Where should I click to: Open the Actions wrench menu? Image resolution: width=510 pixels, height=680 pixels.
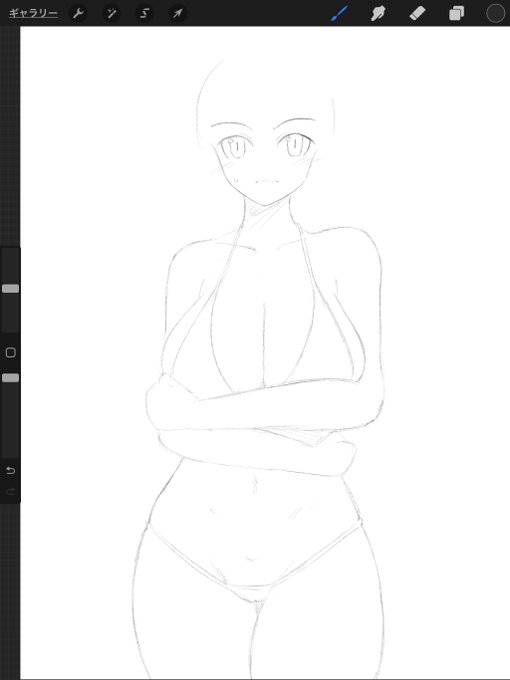(78, 13)
